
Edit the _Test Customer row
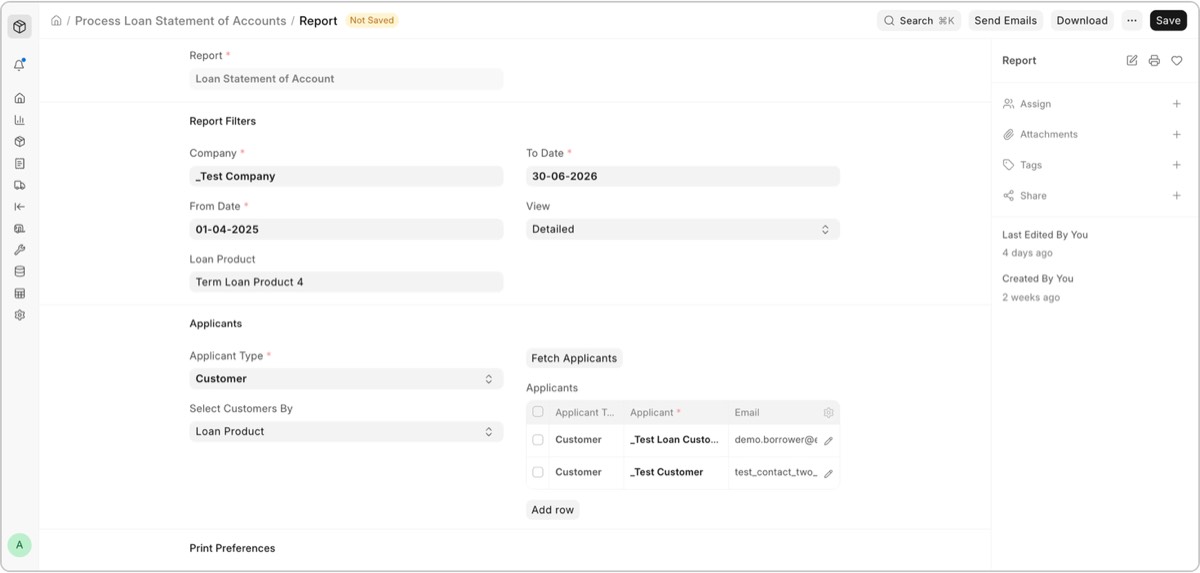(828, 473)
